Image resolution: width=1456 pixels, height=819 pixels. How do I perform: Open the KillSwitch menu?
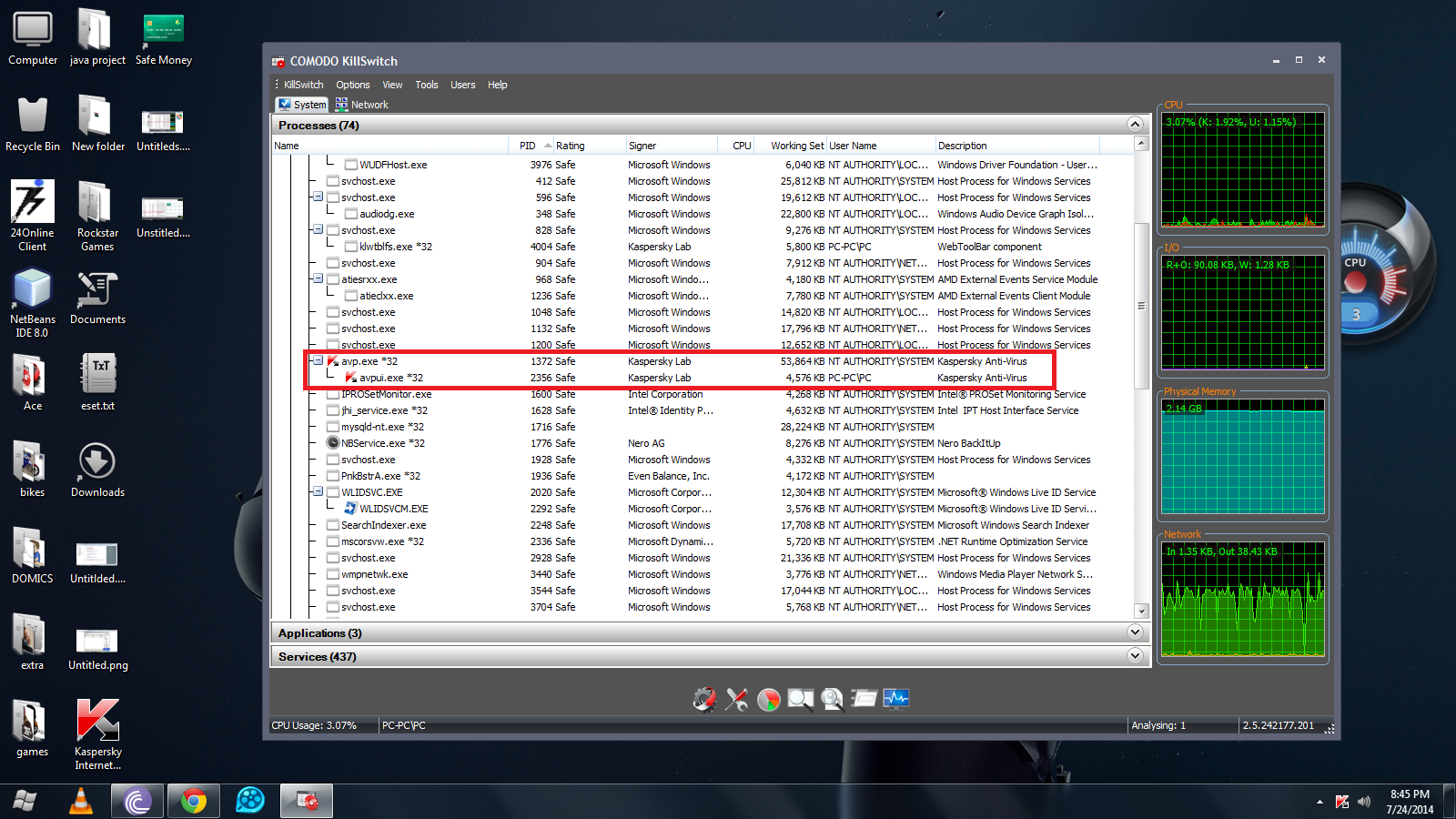303,85
